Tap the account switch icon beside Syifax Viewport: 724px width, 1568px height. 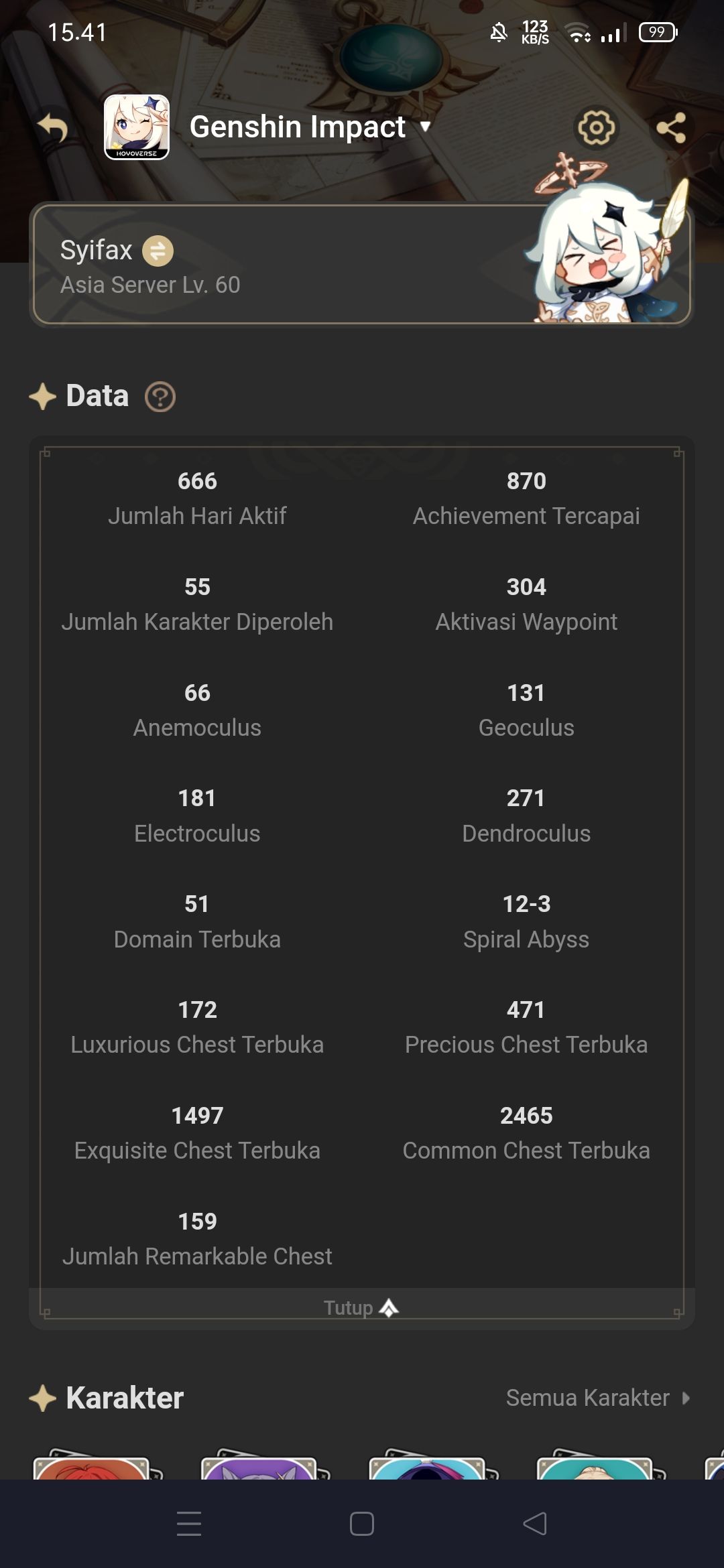click(158, 251)
